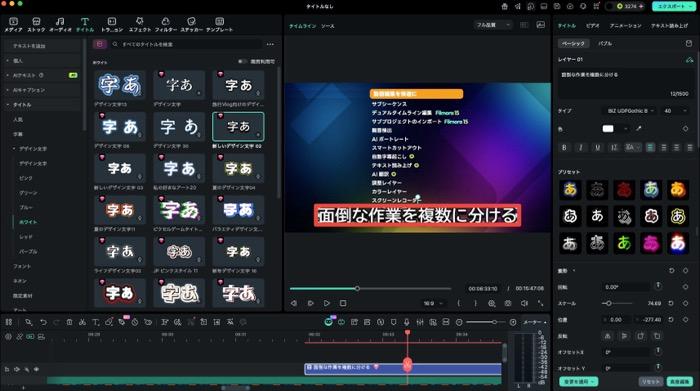Viewport: 700px width, 391px height.
Task: Toggle underline formatting
Action: point(597,147)
